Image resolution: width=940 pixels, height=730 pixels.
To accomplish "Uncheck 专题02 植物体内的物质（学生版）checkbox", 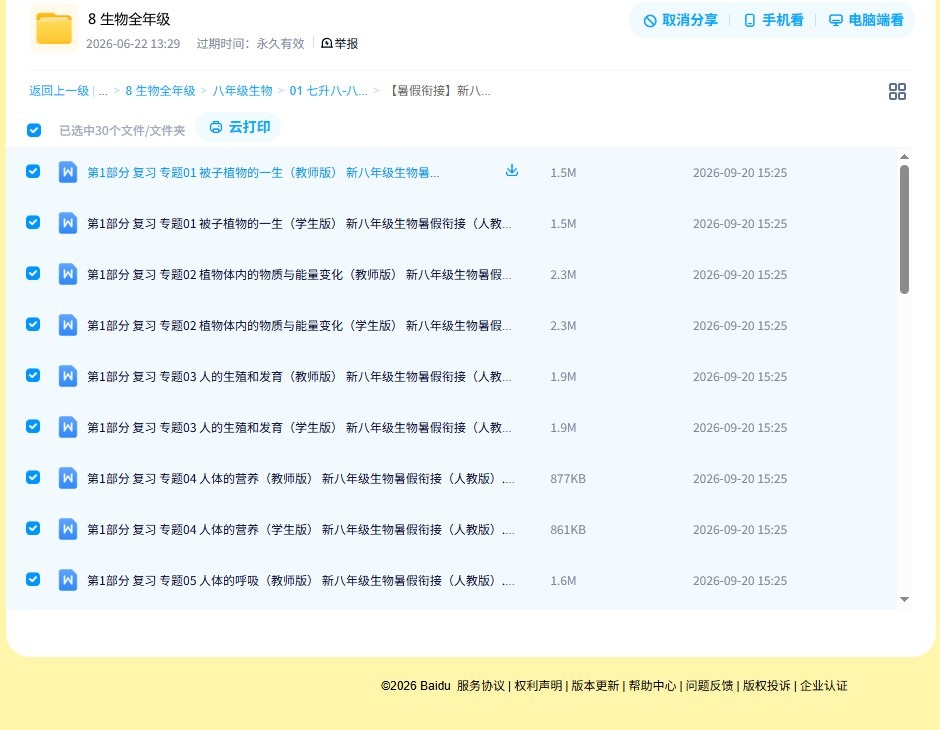I will [33, 324].
